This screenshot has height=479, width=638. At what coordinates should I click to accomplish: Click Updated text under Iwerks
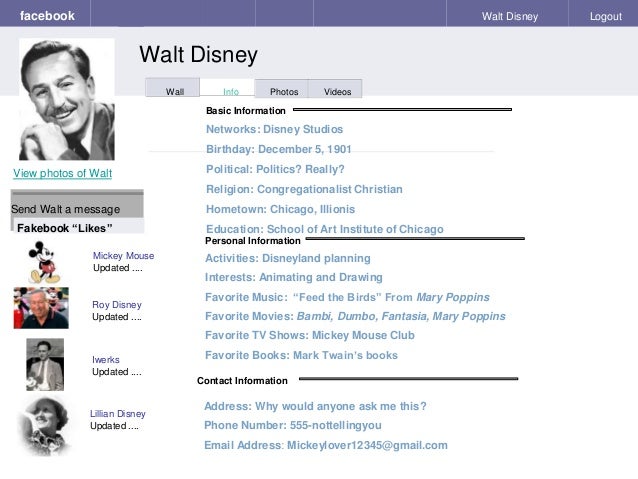[x=117, y=372]
